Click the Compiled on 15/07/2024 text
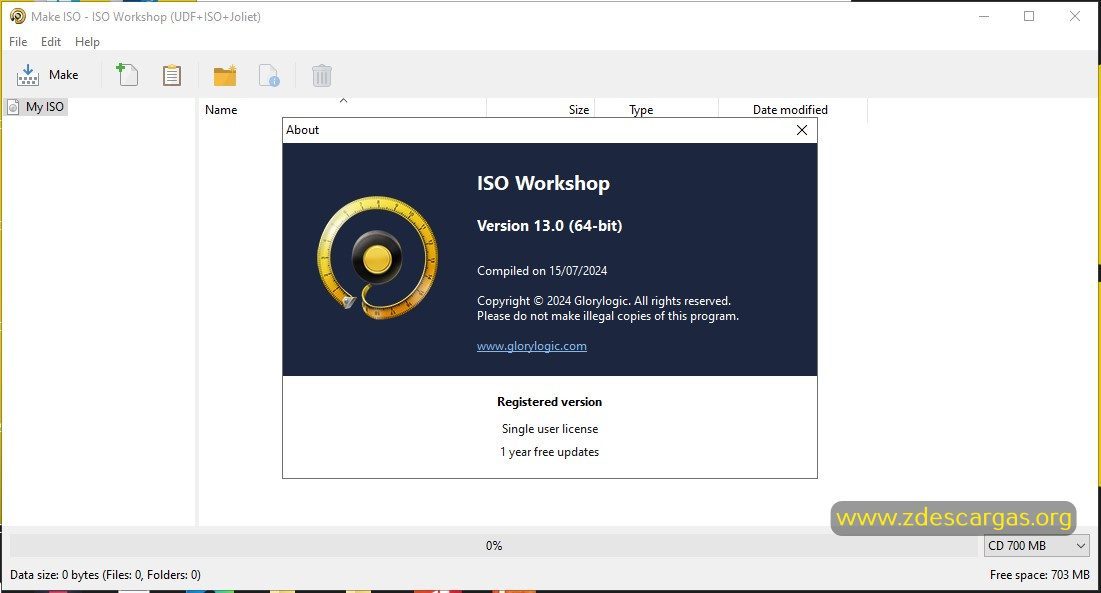 (542, 271)
